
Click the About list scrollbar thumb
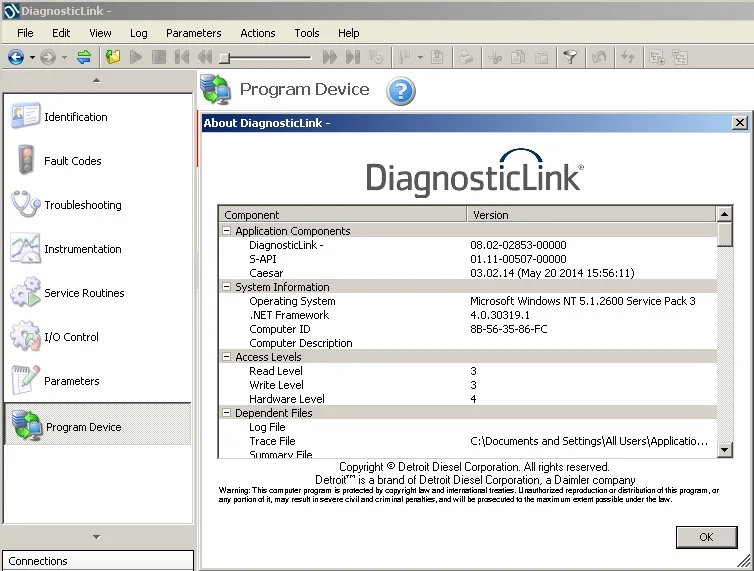[724, 234]
